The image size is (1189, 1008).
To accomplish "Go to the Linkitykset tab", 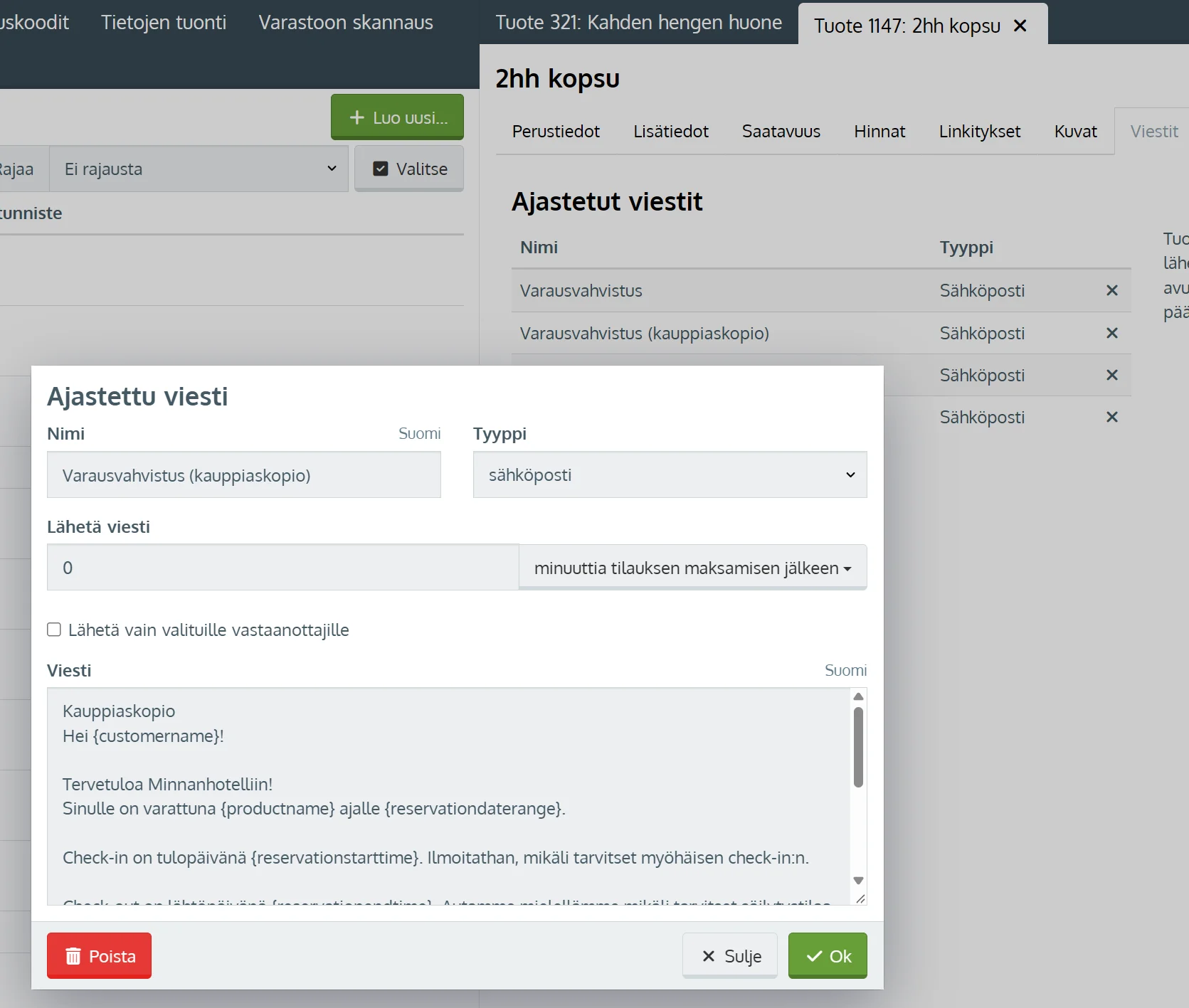I will point(979,132).
